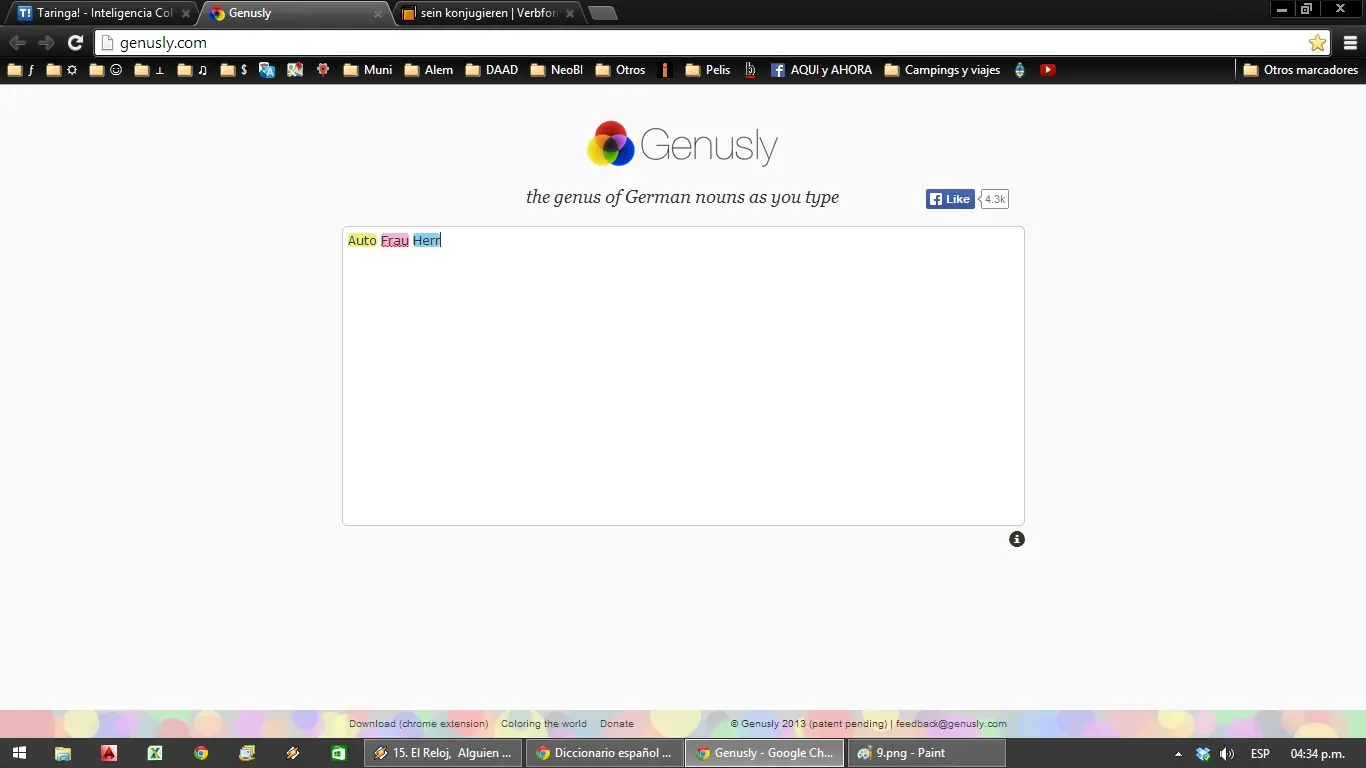Open the bookmark with the b icon

coord(750,70)
